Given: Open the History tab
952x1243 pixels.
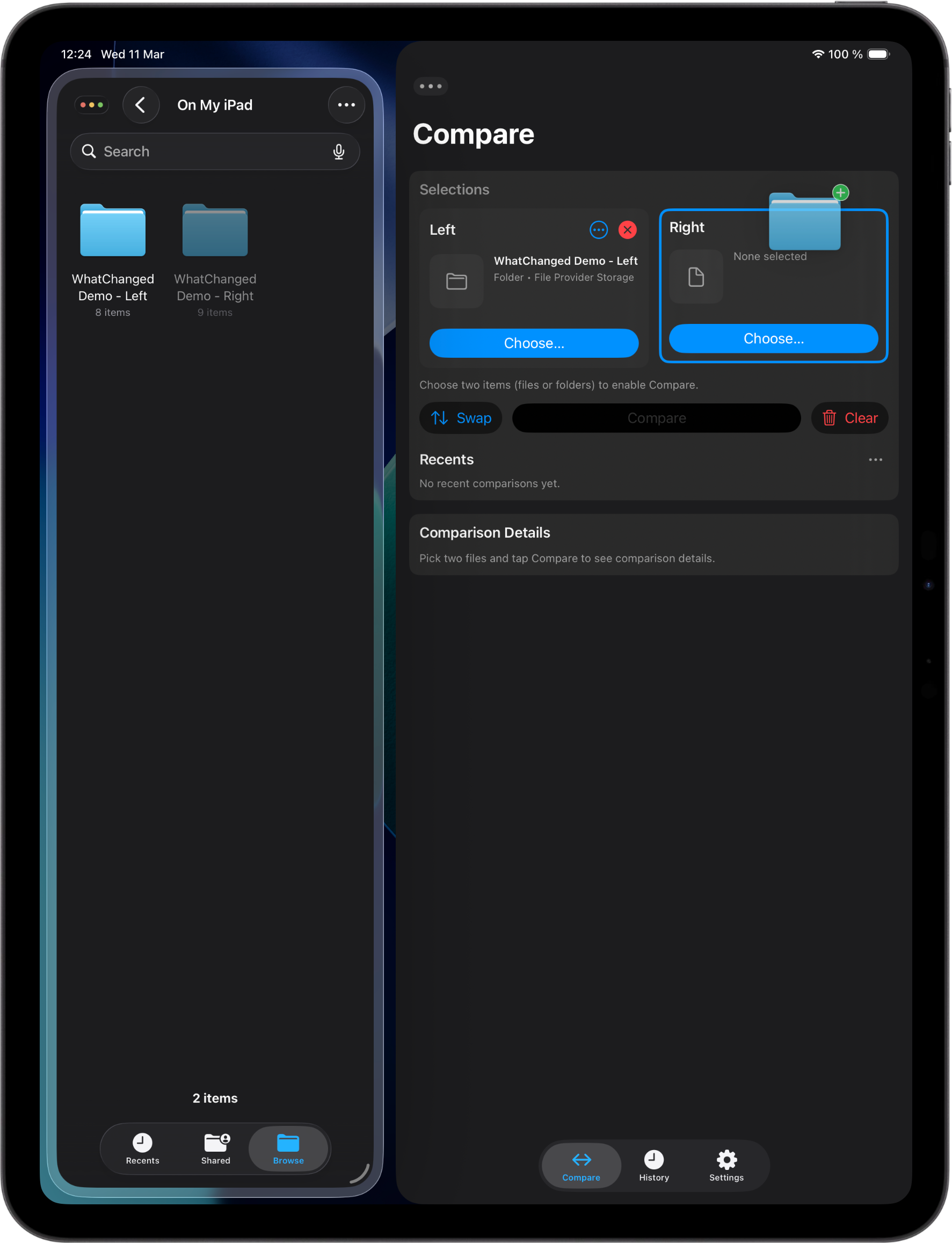Looking at the screenshot, I should [x=653, y=1165].
